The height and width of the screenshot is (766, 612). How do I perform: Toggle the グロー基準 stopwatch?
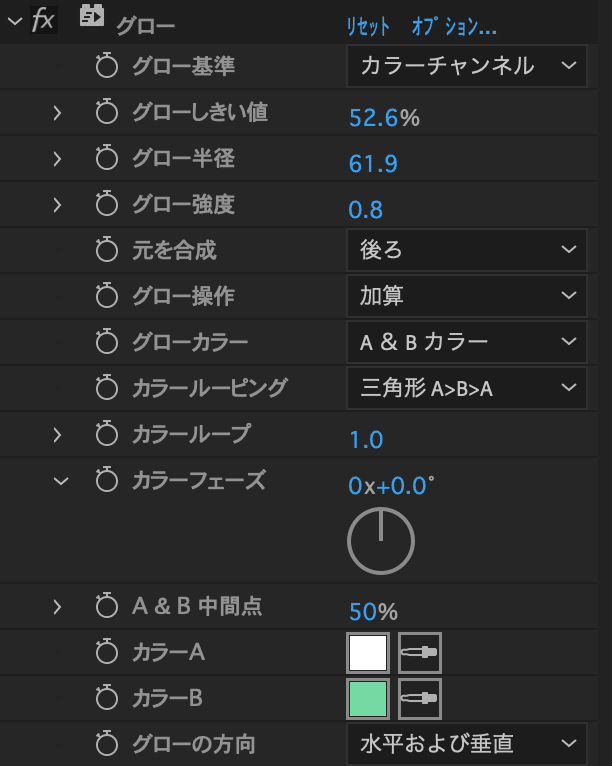tap(106, 66)
